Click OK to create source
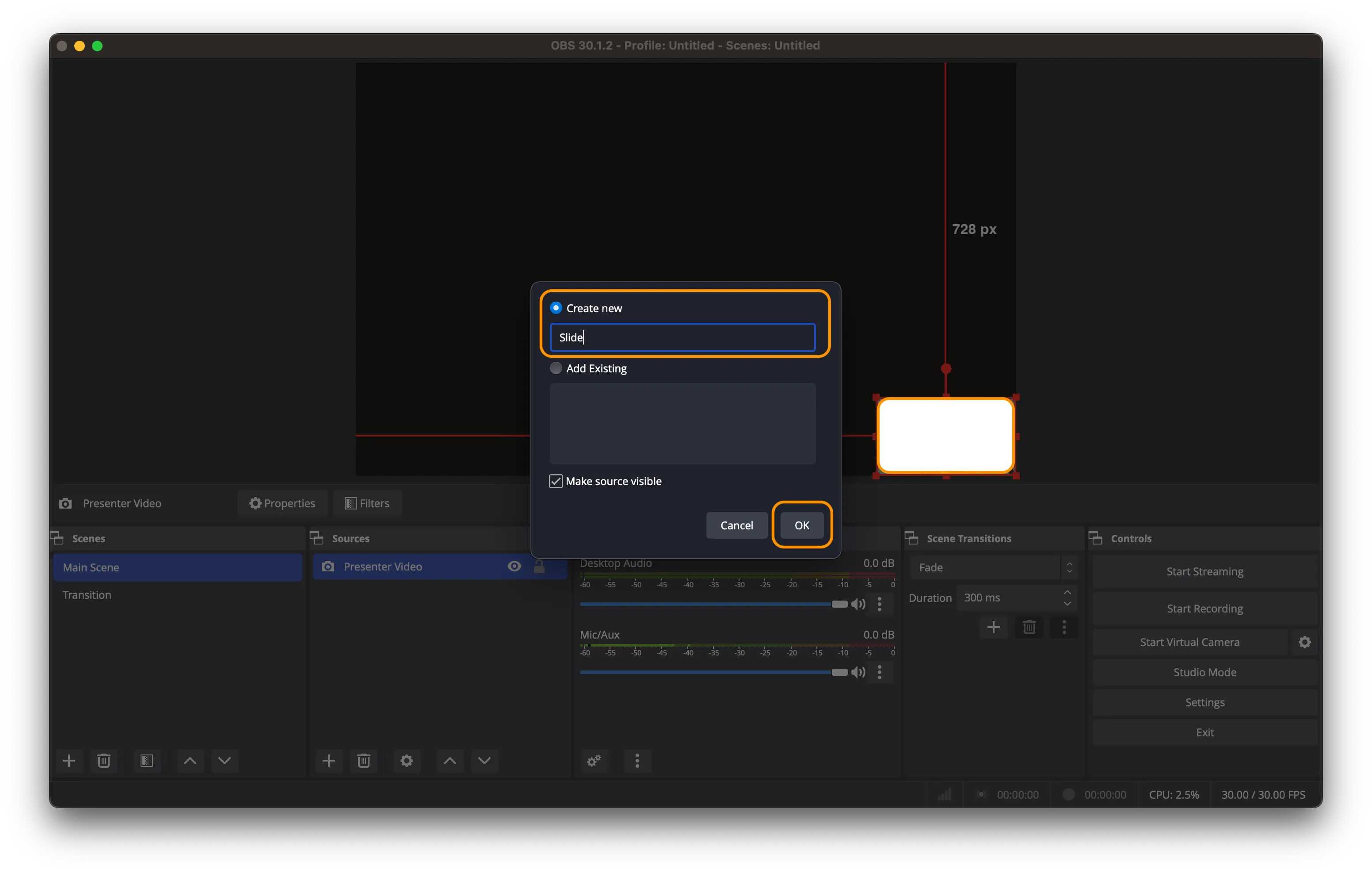 (802, 525)
